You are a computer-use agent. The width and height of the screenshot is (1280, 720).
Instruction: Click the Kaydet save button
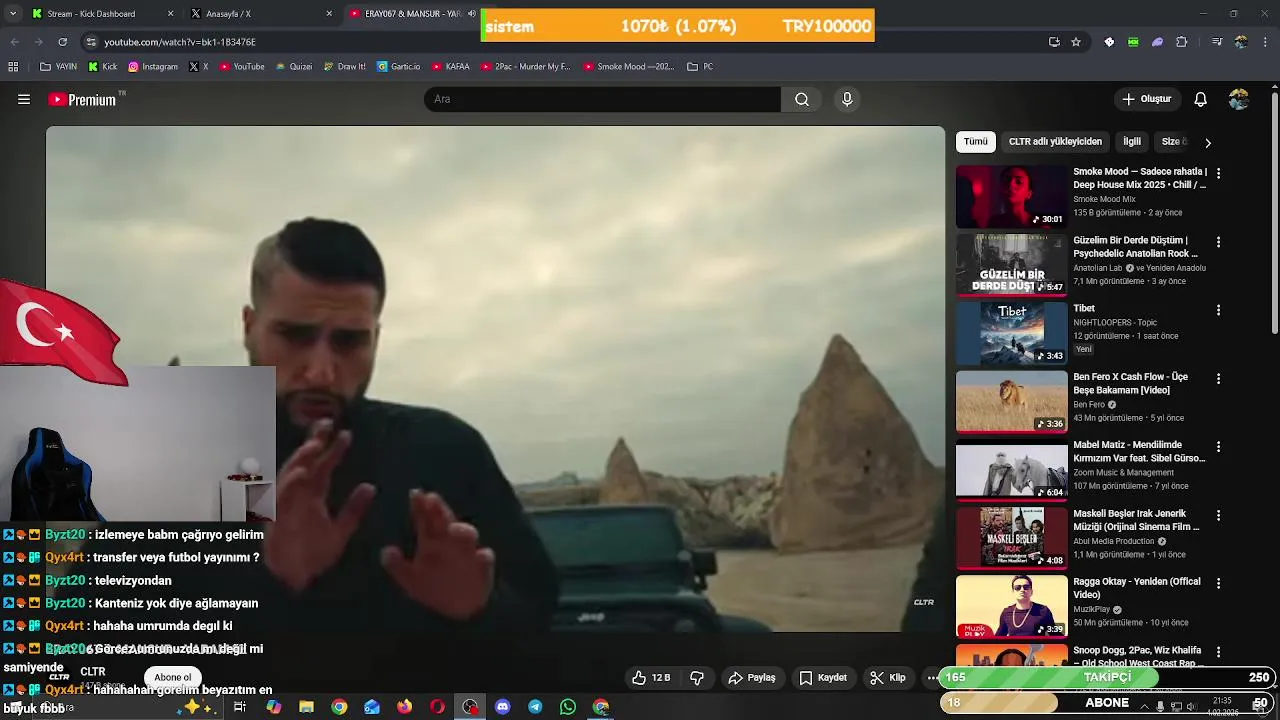pyautogui.click(x=823, y=678)
